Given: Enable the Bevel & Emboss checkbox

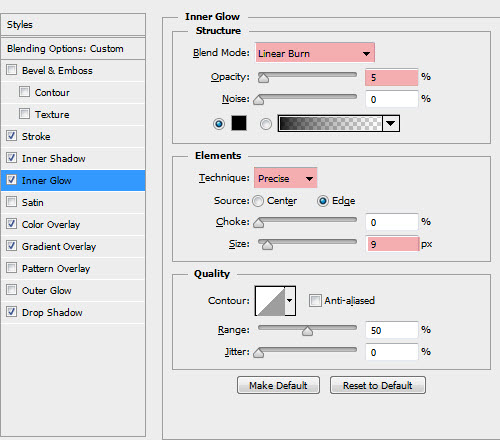Looking at the screenshot, I should coord(12,70).
